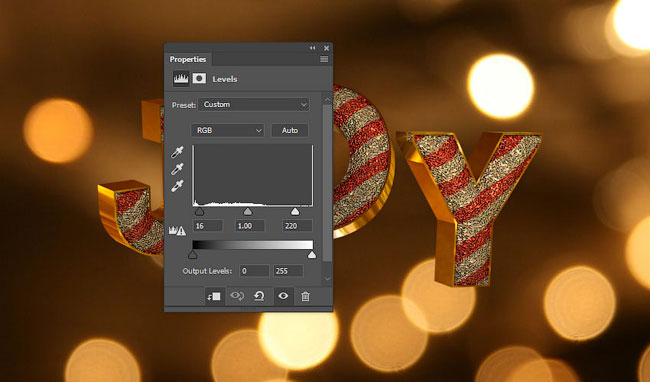The height and width of the screenshot is (382, 650).
Task: Click the histogram graph area
Action: click(x=252, y=175)
